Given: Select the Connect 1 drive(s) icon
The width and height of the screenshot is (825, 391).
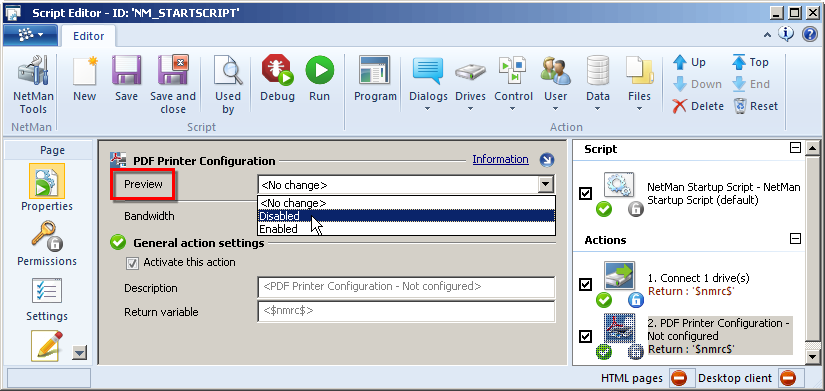Looking at the screenshot, I should pyautogui.click(x=619, y=277).
